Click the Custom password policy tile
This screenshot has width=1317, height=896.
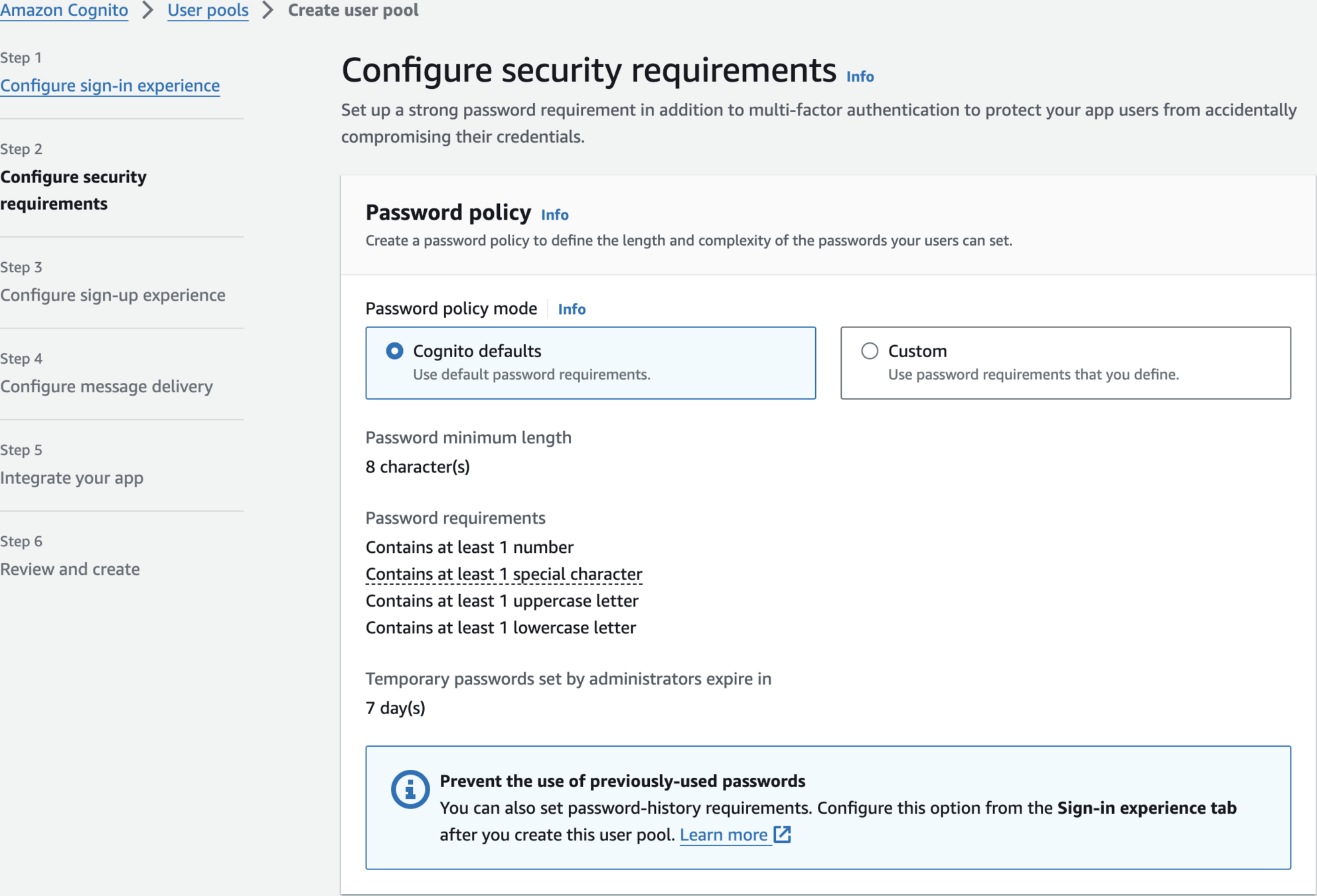pos(1065,362)
